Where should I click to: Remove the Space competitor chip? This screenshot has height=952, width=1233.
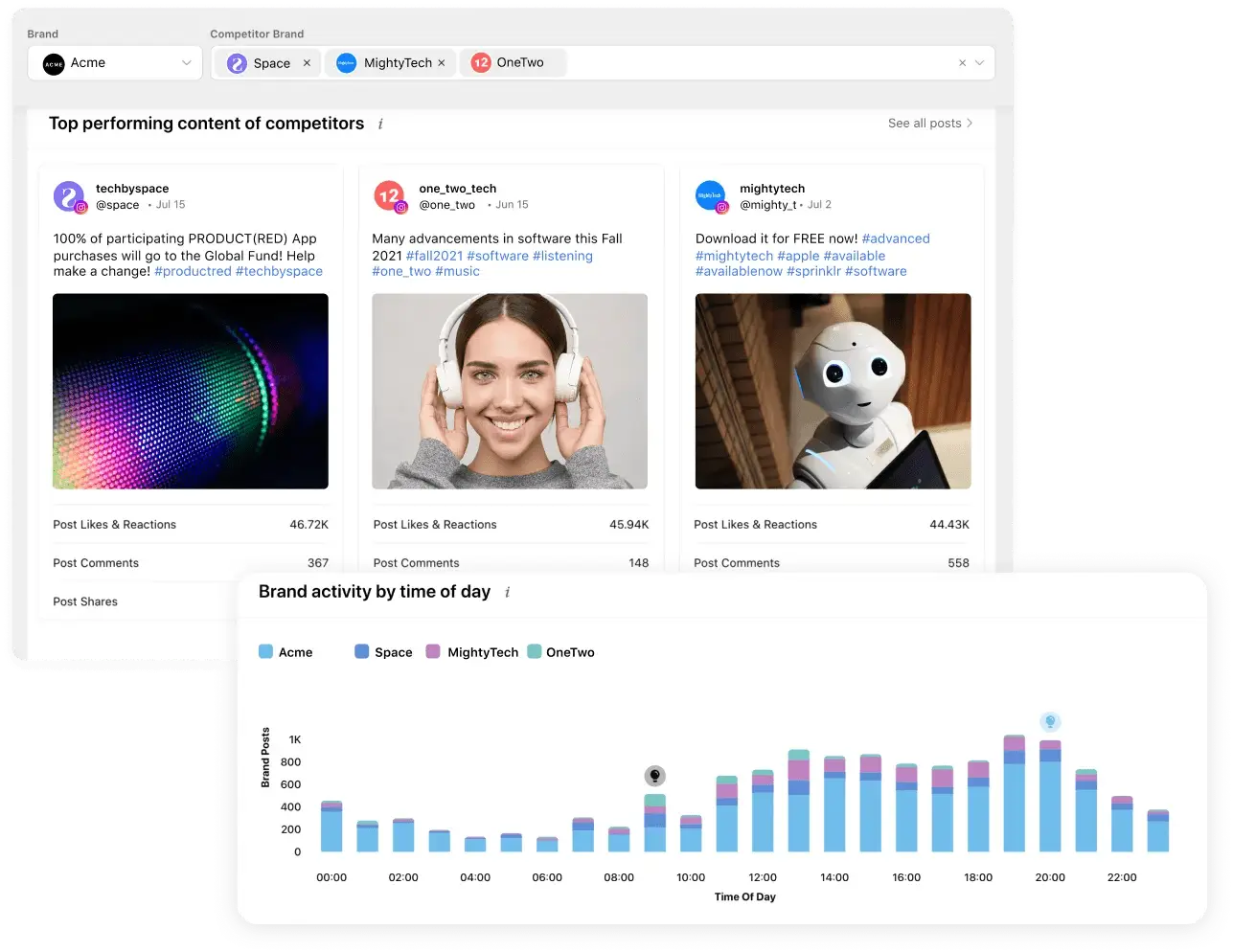pyautogui.click(x=306, y=63)
